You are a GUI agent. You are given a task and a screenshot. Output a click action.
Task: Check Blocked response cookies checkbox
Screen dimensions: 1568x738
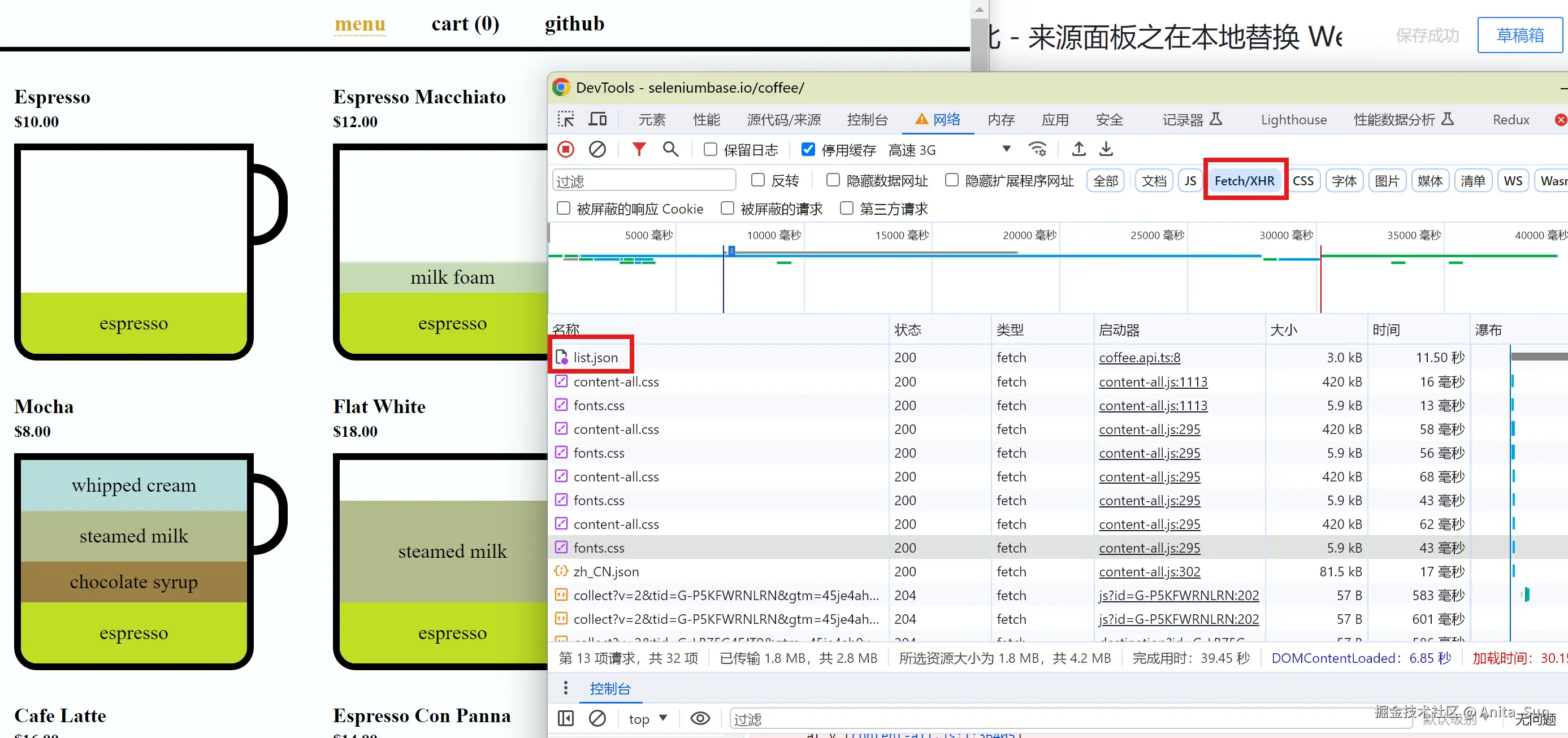coord(563,209)
